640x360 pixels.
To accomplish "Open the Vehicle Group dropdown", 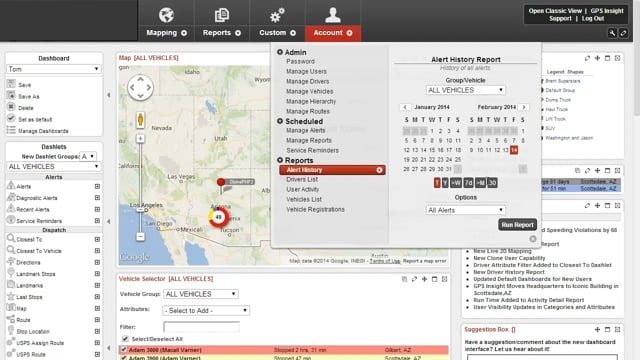I will coord(201,294).
